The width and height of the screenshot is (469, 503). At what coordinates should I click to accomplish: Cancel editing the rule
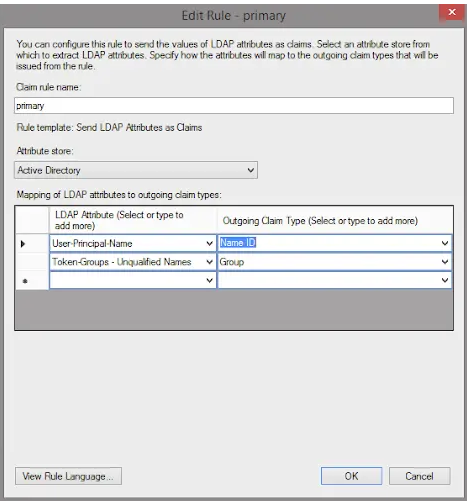click(x=419, y=476)
